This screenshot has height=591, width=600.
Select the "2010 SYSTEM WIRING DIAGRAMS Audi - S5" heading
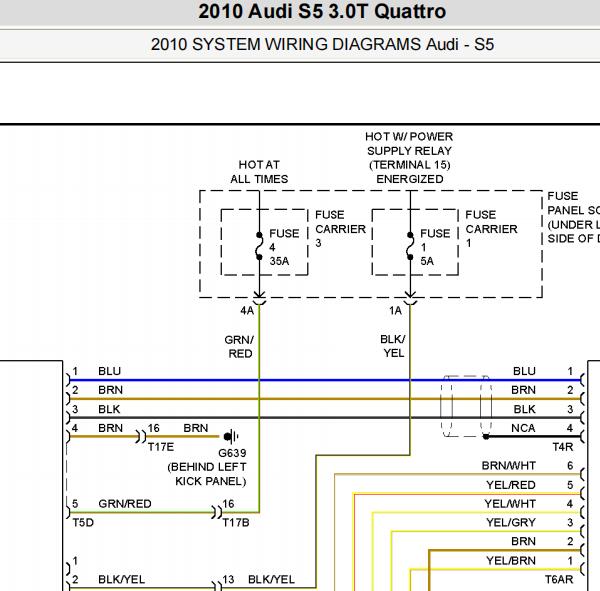[322, 44]
